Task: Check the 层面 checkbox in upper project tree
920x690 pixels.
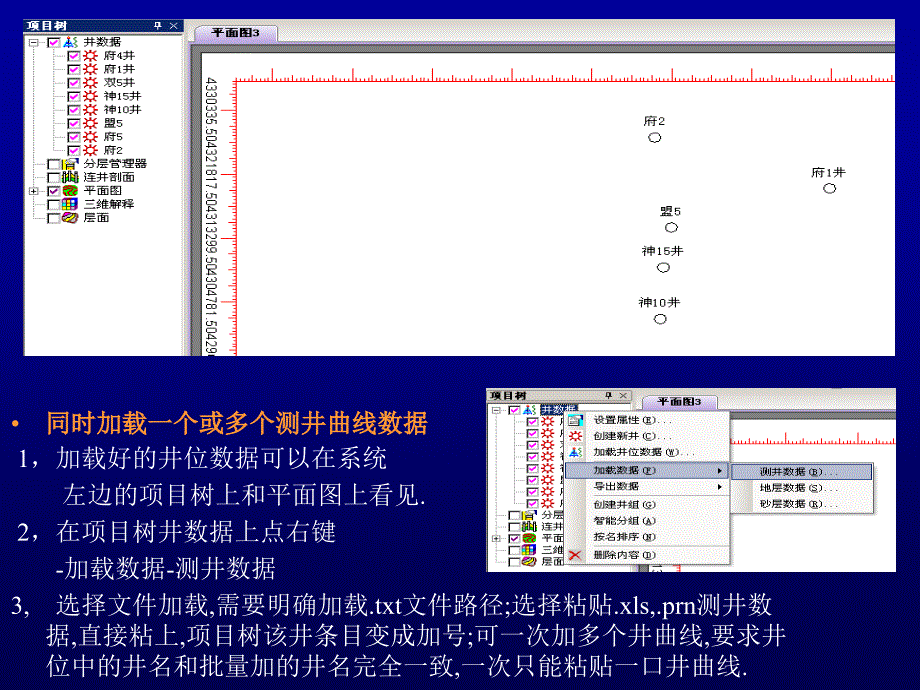Action: (x=53, y=218)
